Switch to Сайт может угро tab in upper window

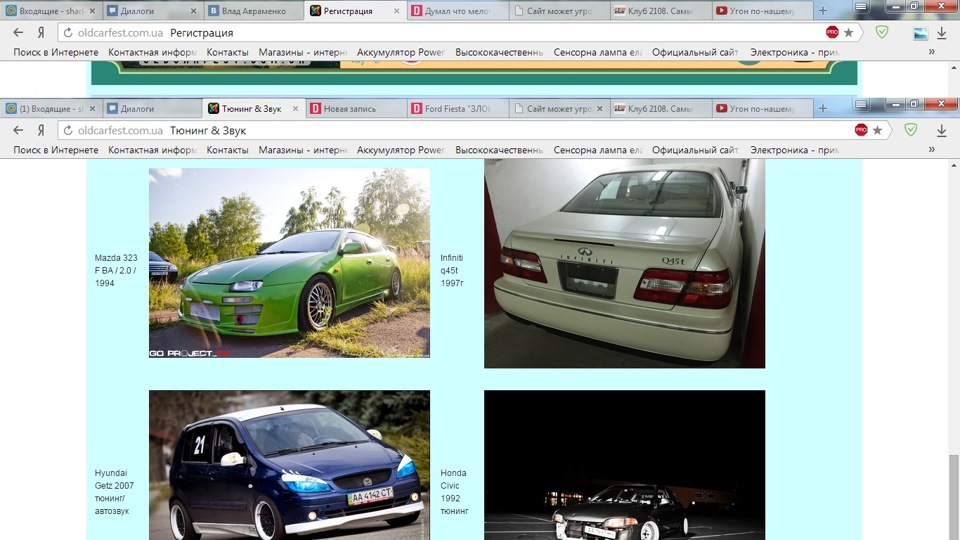(558, 11)
